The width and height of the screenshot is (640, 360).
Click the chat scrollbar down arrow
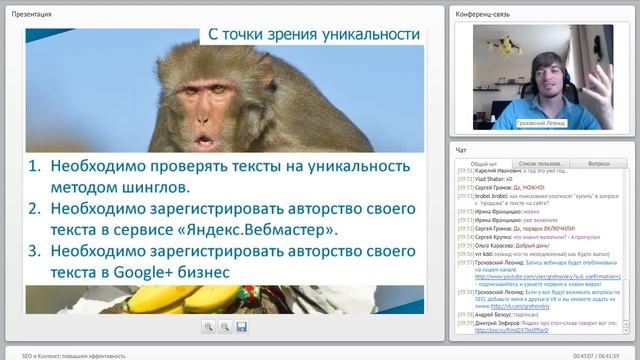tap(627, 330)
